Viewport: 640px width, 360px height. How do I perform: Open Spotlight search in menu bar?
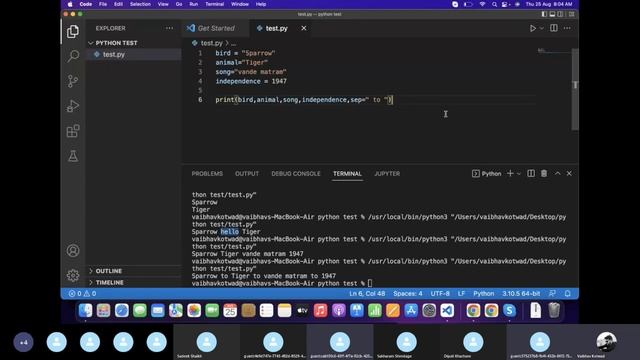tap(494, 4)
